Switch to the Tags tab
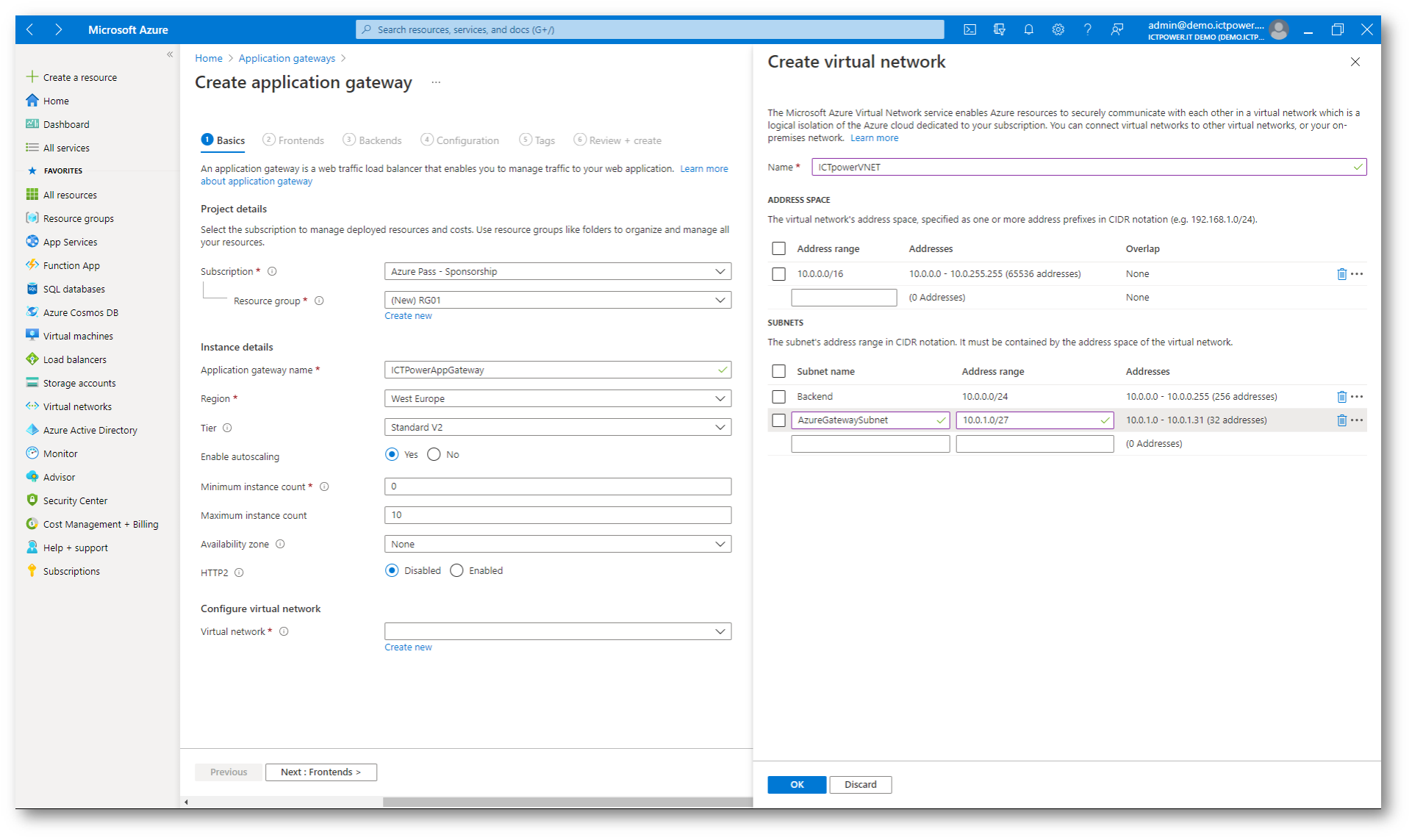This screenshot has width=1412, height=840. pyautogui.click(x=537, y=140)
